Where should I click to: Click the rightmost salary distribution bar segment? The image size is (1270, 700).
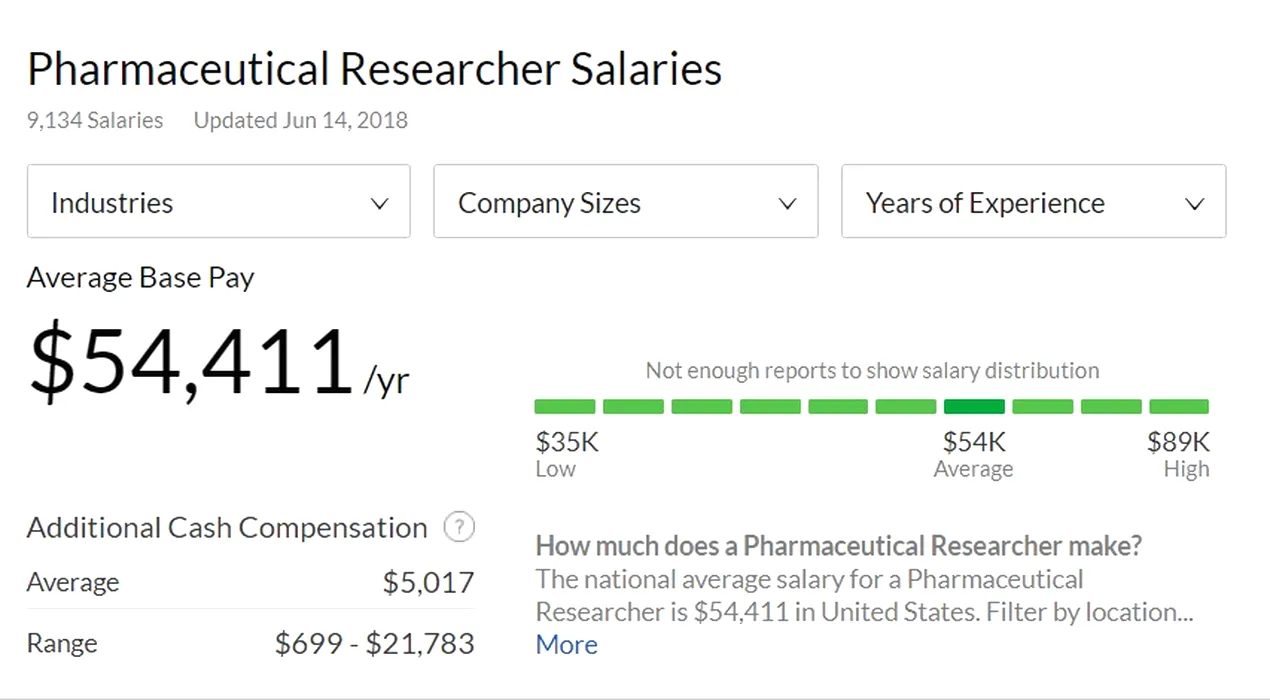[x=1178, y=407]
